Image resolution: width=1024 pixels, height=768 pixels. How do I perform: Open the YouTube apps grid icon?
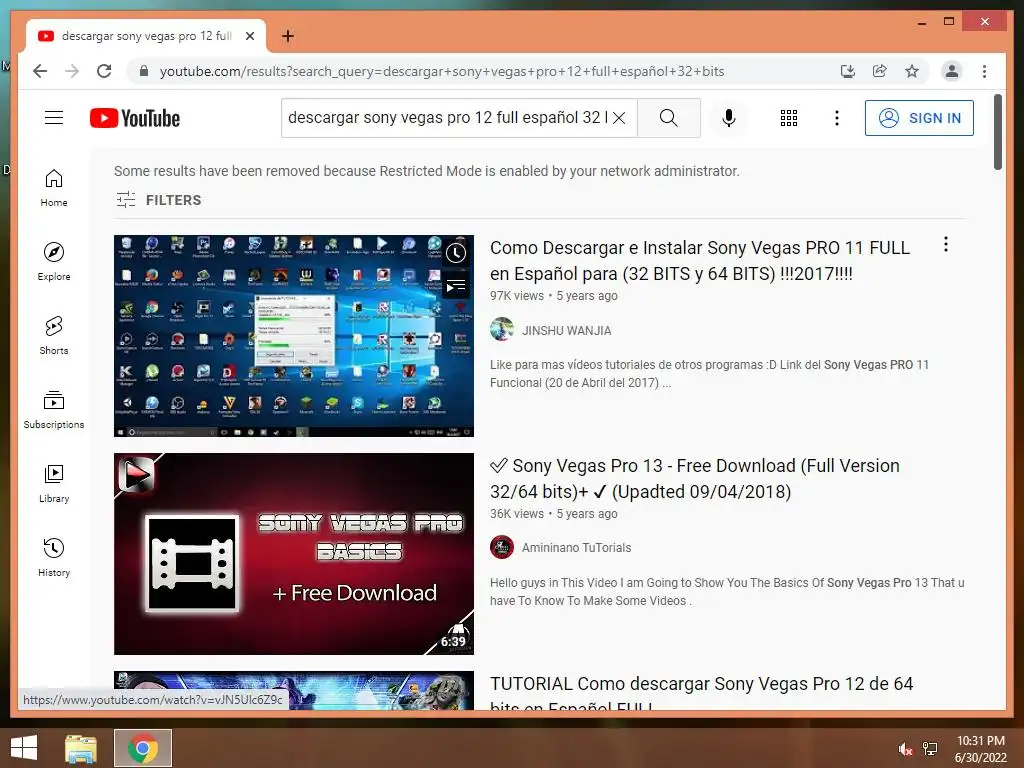pos(789,118)
